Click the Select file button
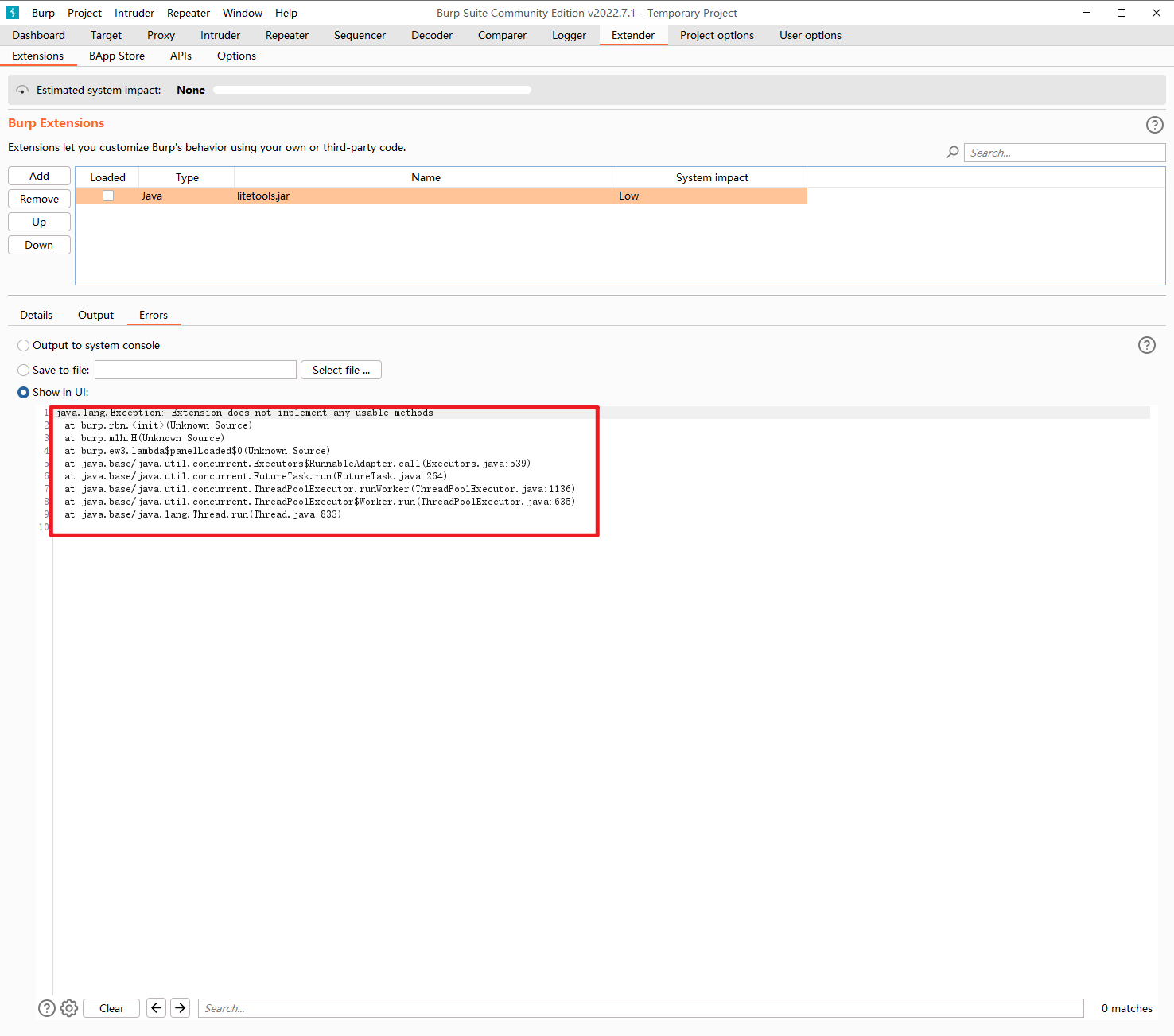The height and width of the screenshot is (1036, 1174). (x=341, y=370)
